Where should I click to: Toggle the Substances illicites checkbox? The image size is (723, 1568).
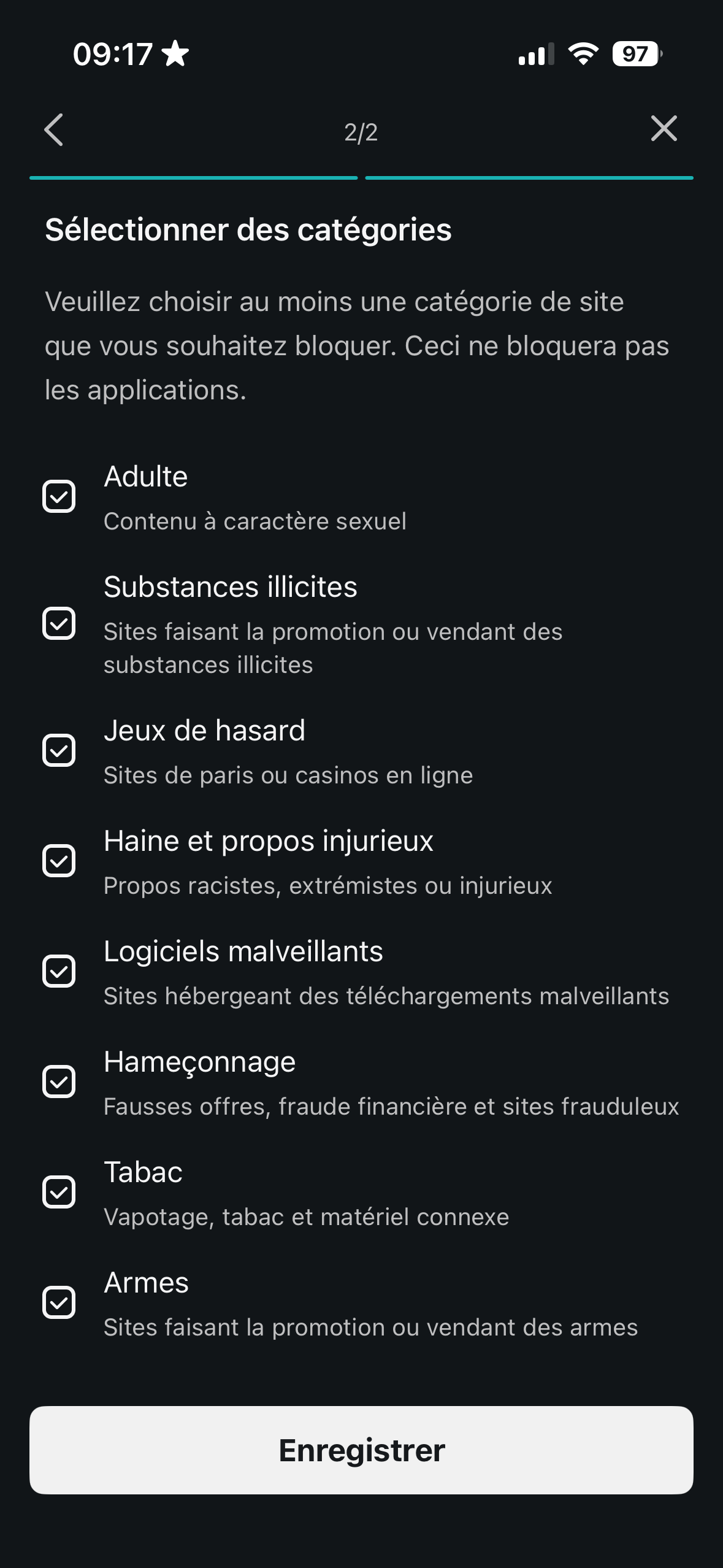(x=59, y=623)
